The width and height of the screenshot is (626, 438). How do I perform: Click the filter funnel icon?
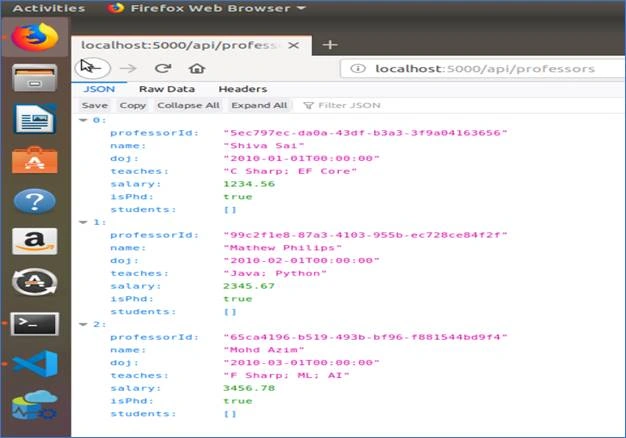[x=308, y=105]
